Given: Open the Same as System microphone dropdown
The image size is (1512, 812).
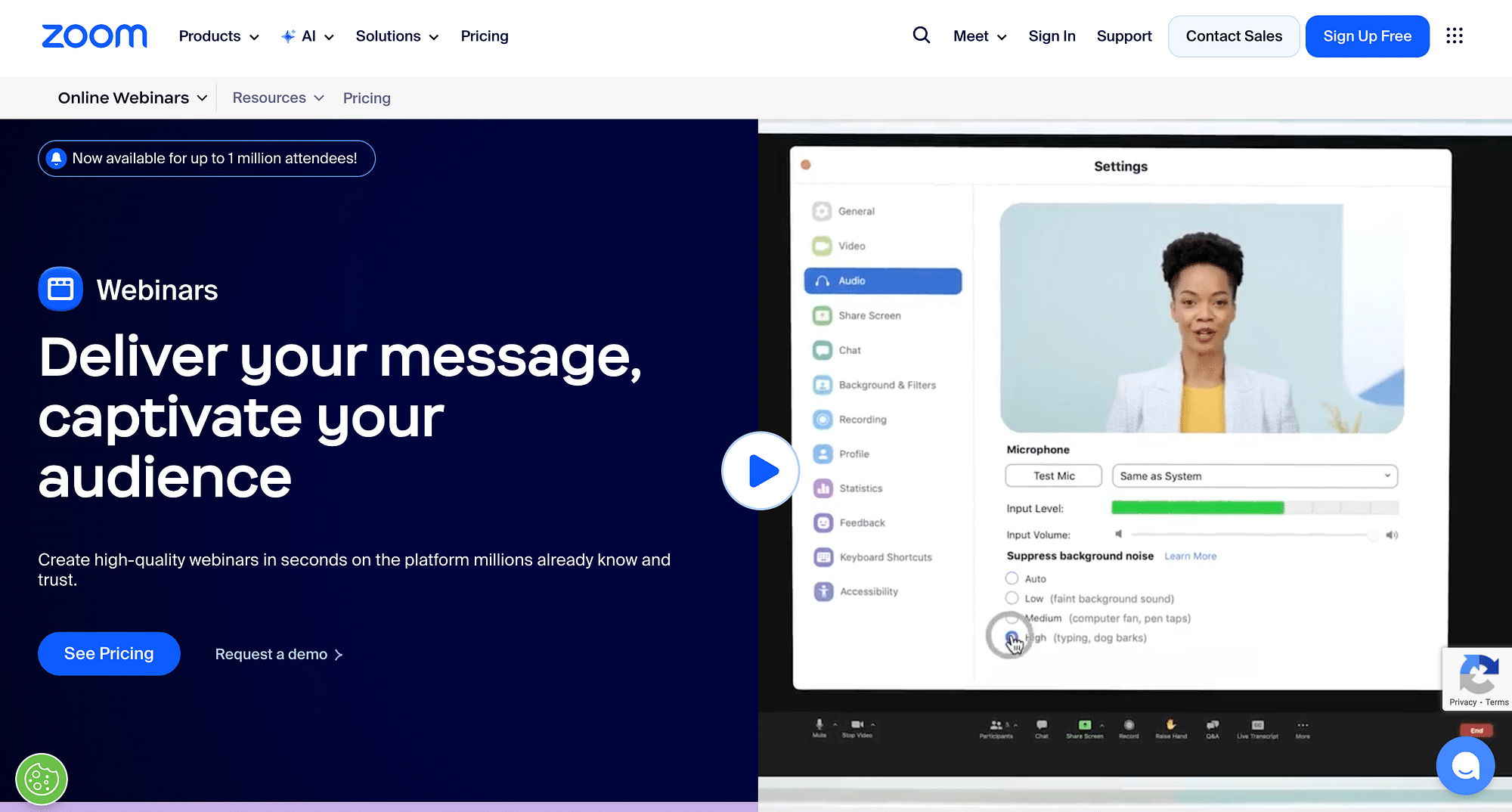Looking at the screenshot, I should pyautogui.click(x=1255, y=476).
